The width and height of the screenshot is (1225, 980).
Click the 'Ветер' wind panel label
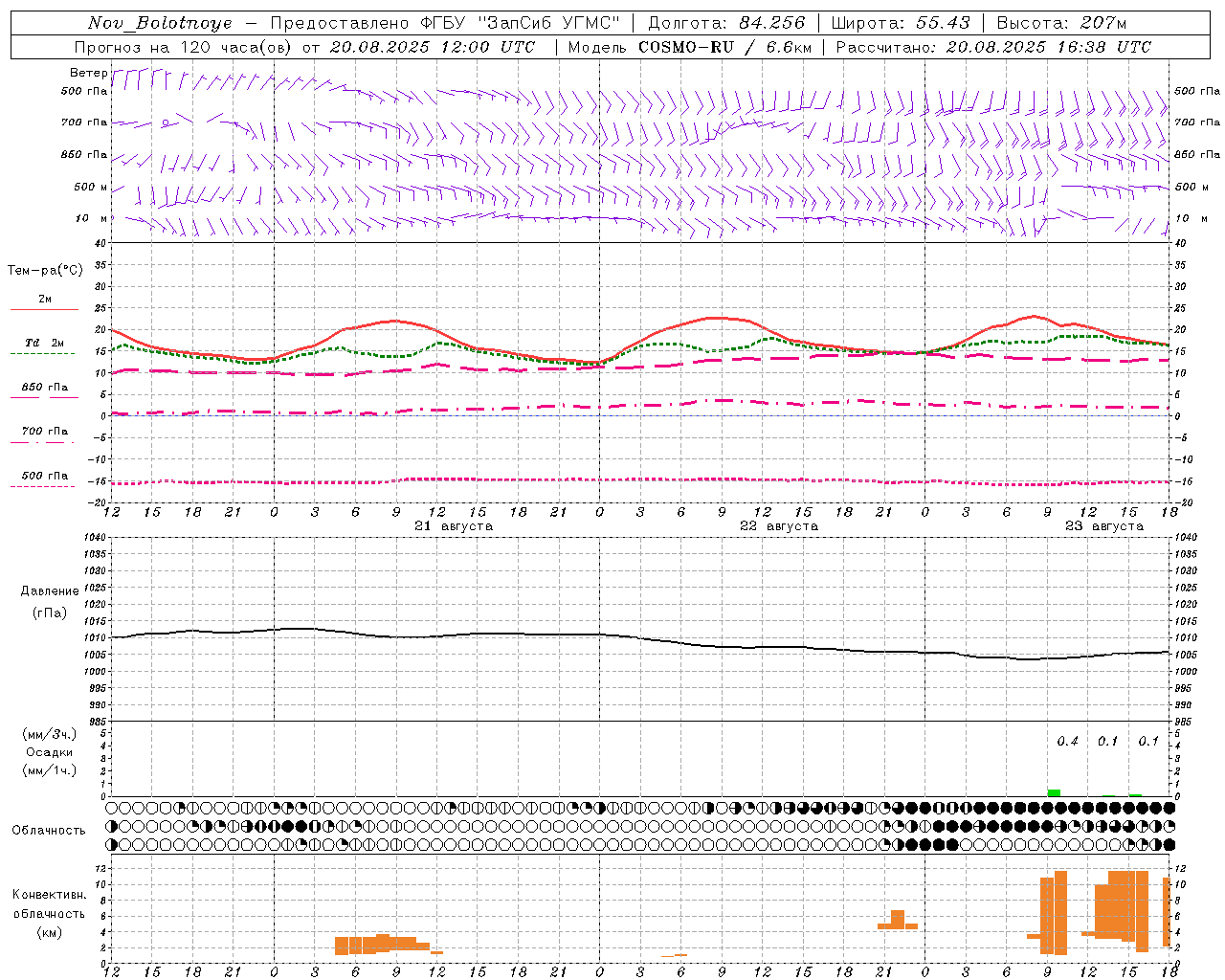coord(88,73)
